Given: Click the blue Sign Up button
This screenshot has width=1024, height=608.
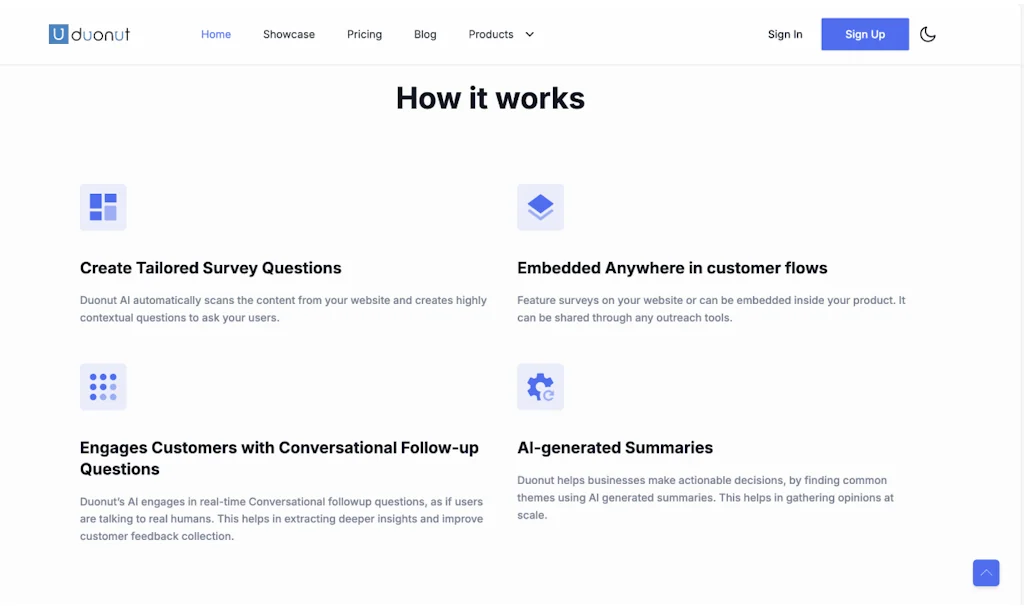Looking at the screenshot, I should 864,33.
